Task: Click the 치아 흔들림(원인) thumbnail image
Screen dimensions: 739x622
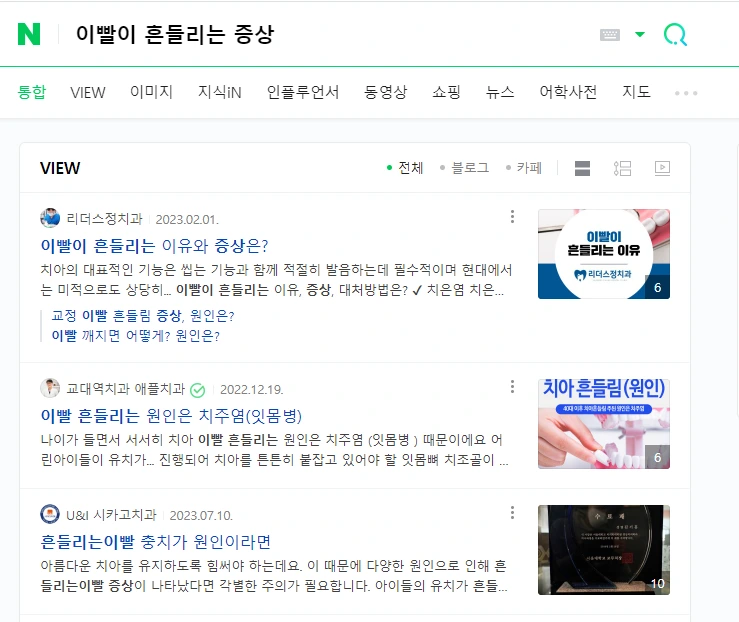Action: pos(604,424)
